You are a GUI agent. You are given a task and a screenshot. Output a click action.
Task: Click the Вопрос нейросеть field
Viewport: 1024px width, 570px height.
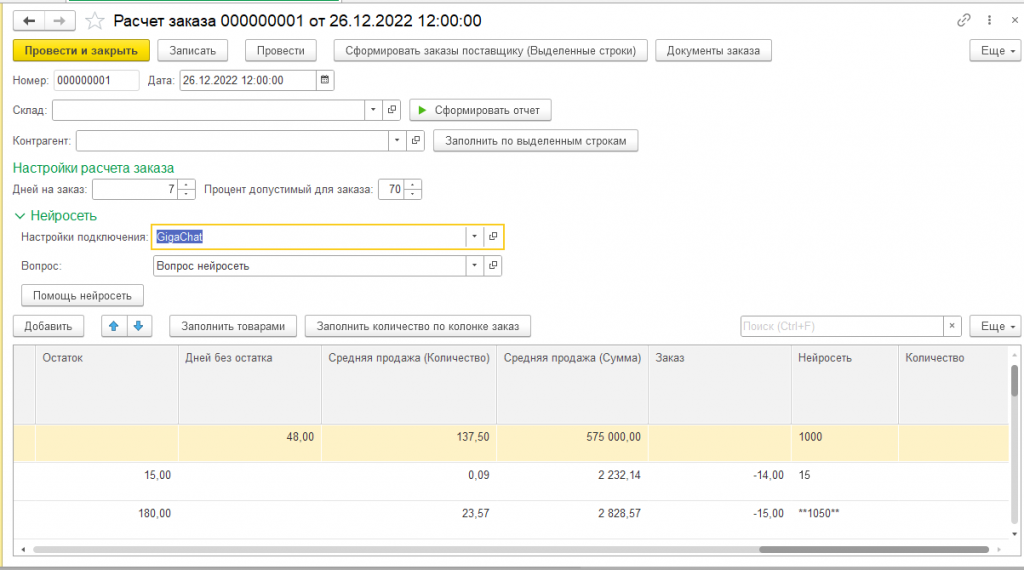tap(309, 266)
